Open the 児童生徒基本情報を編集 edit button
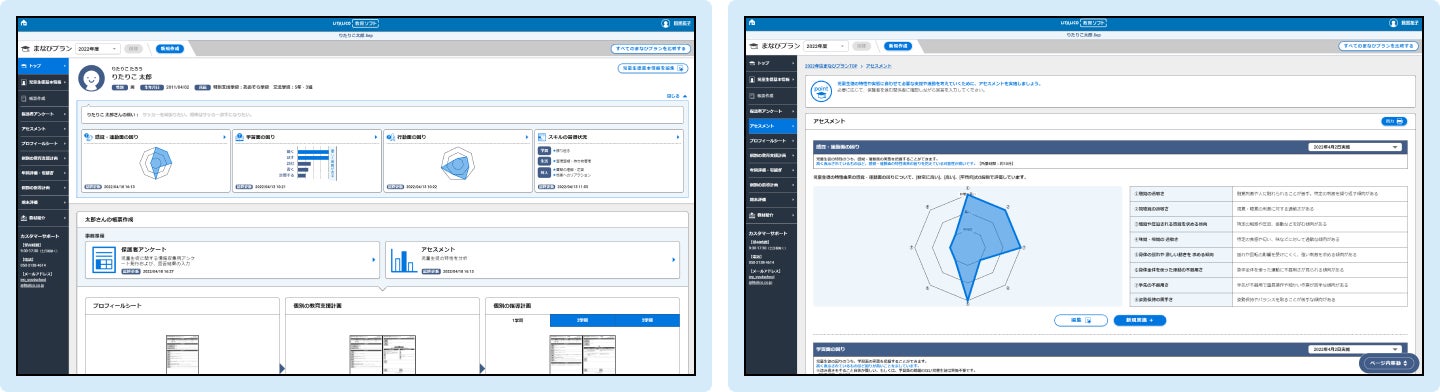1440x392 pixels. point(654,68)
